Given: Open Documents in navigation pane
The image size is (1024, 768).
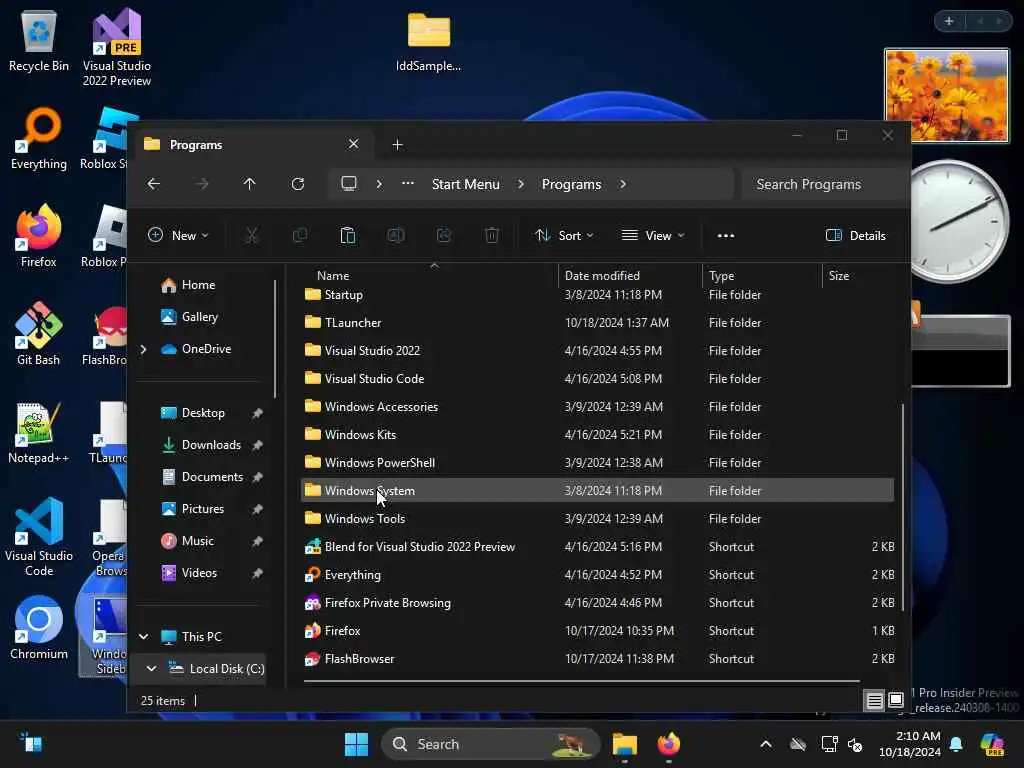Looking at the screenshot, I should 212,477.
